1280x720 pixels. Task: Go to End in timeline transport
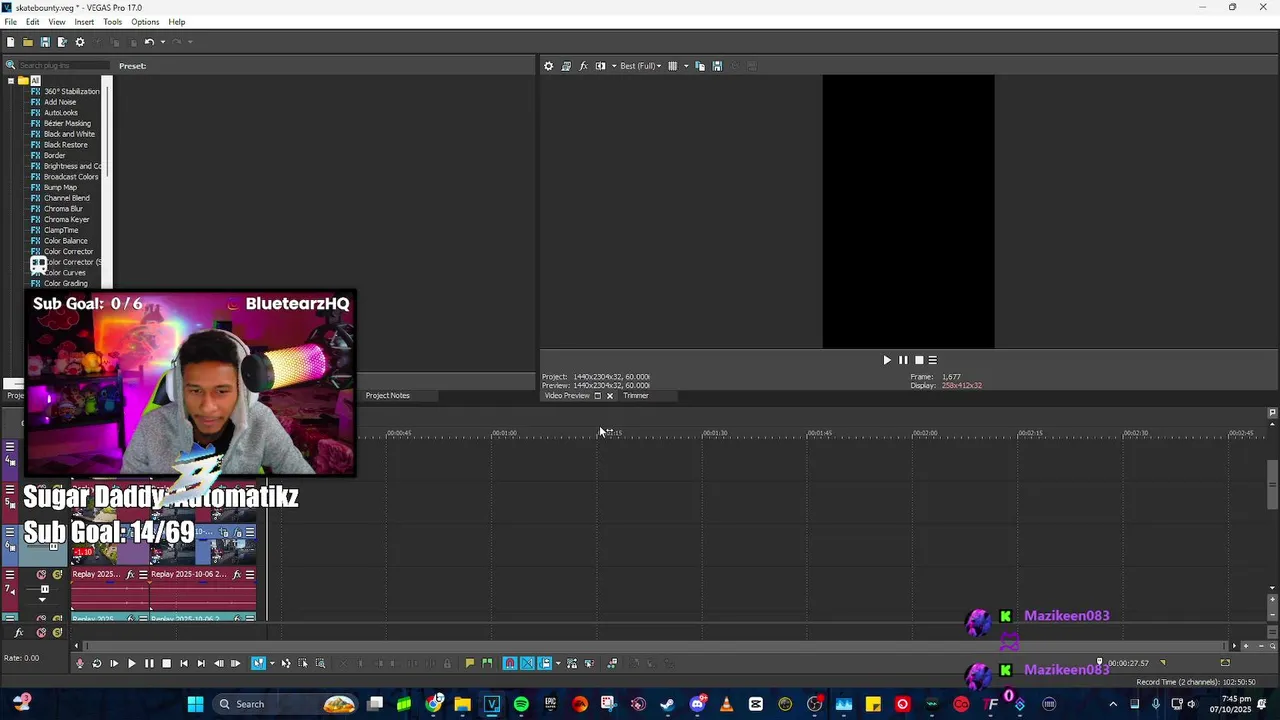pyautogui.click(x=201, y=663)
